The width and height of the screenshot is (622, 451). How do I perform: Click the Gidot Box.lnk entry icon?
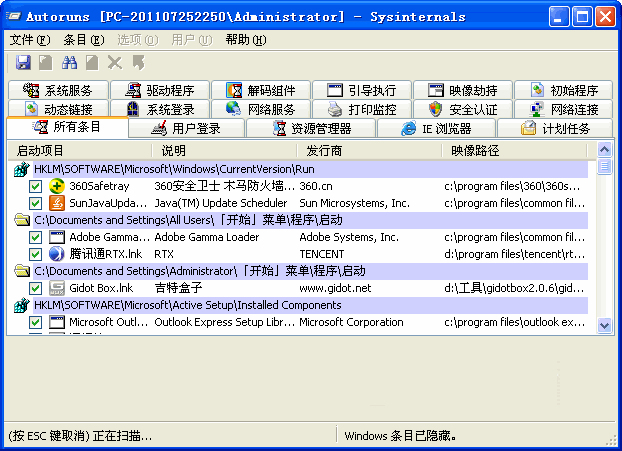(x=58, y=288)
